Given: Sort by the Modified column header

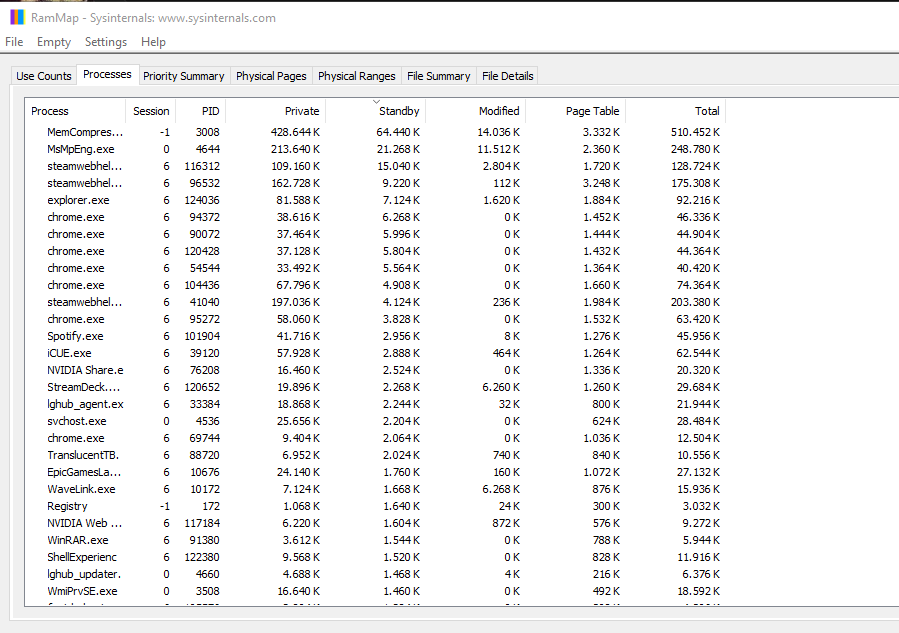Looking at the screenshot, I should (475, 111).
